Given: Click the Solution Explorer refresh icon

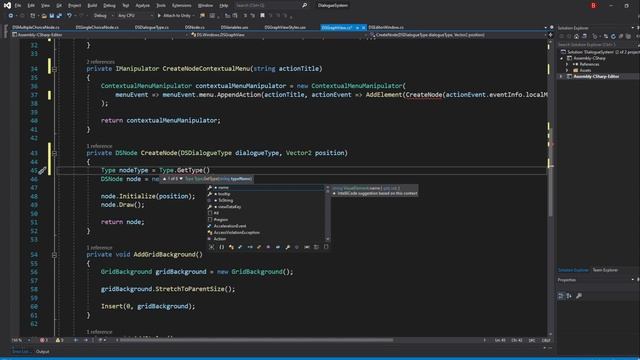Looking at the screenshot, I should 613,36.
